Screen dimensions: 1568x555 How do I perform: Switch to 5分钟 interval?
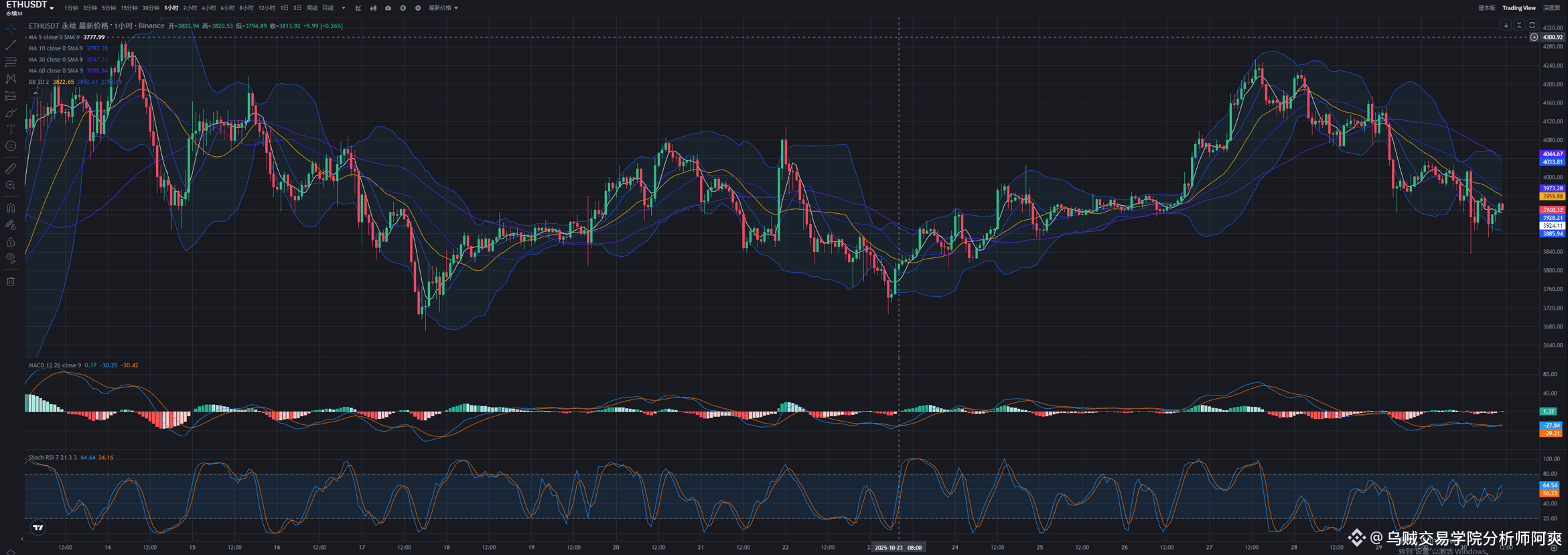(x=109, y=8)
